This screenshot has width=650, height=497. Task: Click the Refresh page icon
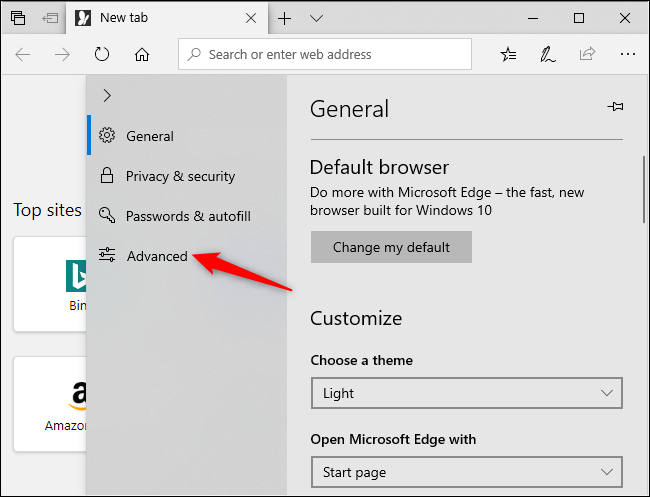[101, 55]
